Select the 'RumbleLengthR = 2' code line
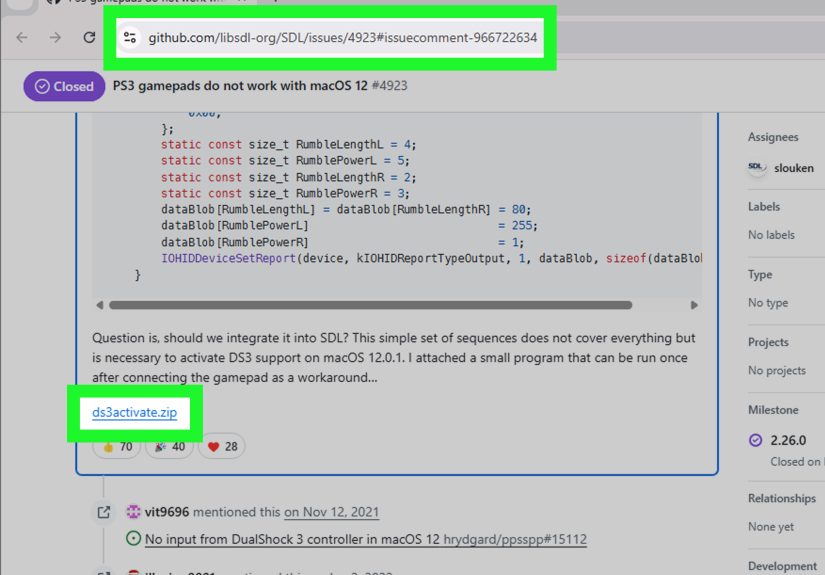Screen dimensions: 825x575 (x=288, y=177)
